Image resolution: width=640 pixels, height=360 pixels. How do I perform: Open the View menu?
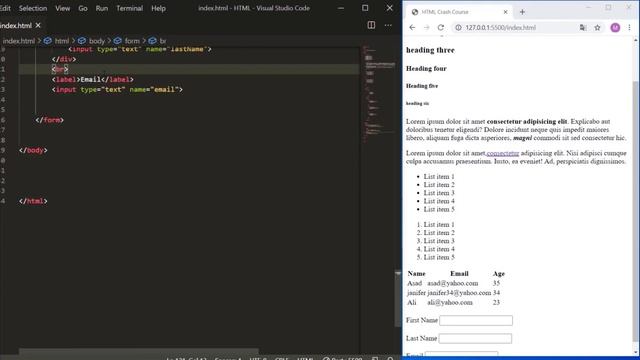point(62,8)
